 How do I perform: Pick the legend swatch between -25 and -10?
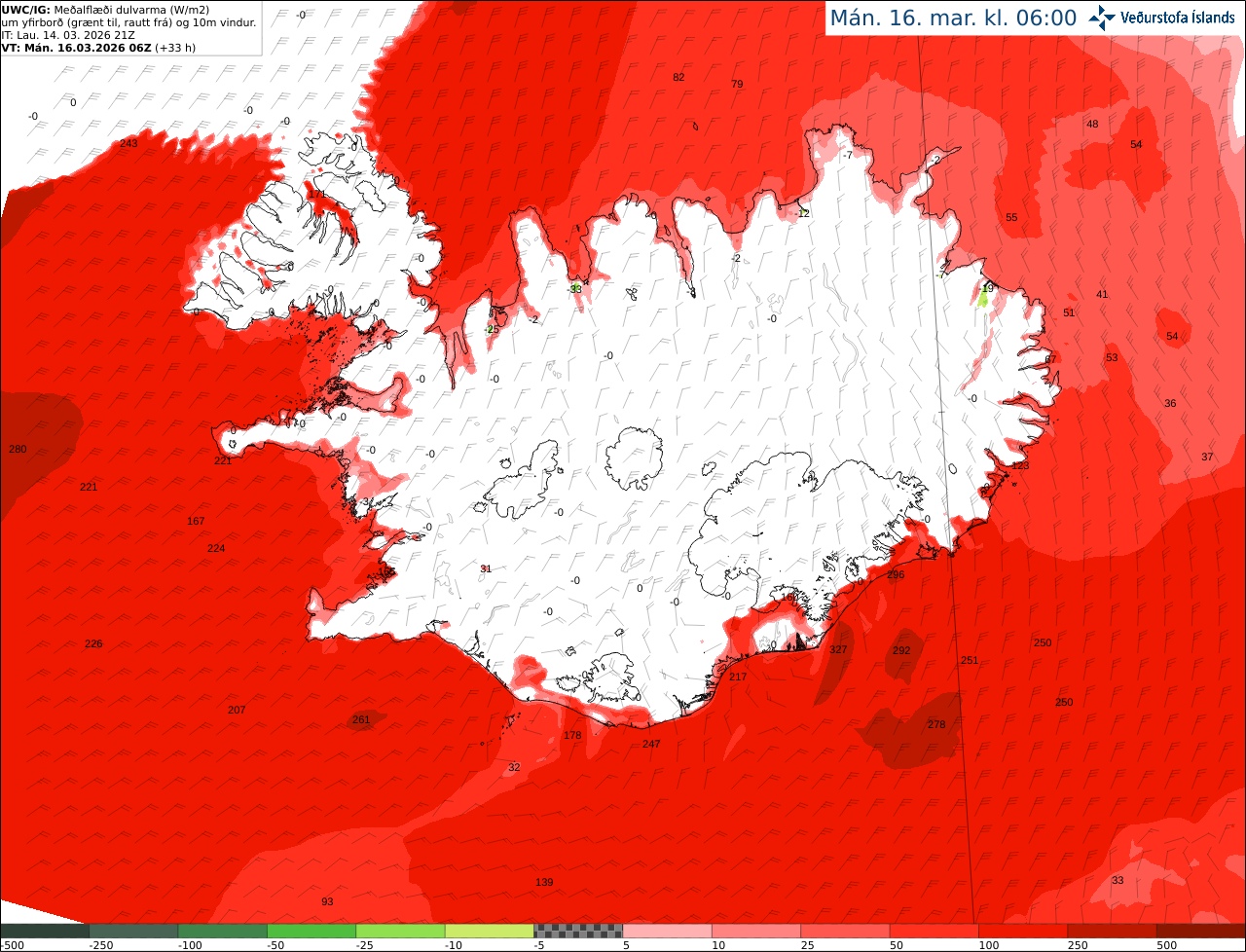400,931
